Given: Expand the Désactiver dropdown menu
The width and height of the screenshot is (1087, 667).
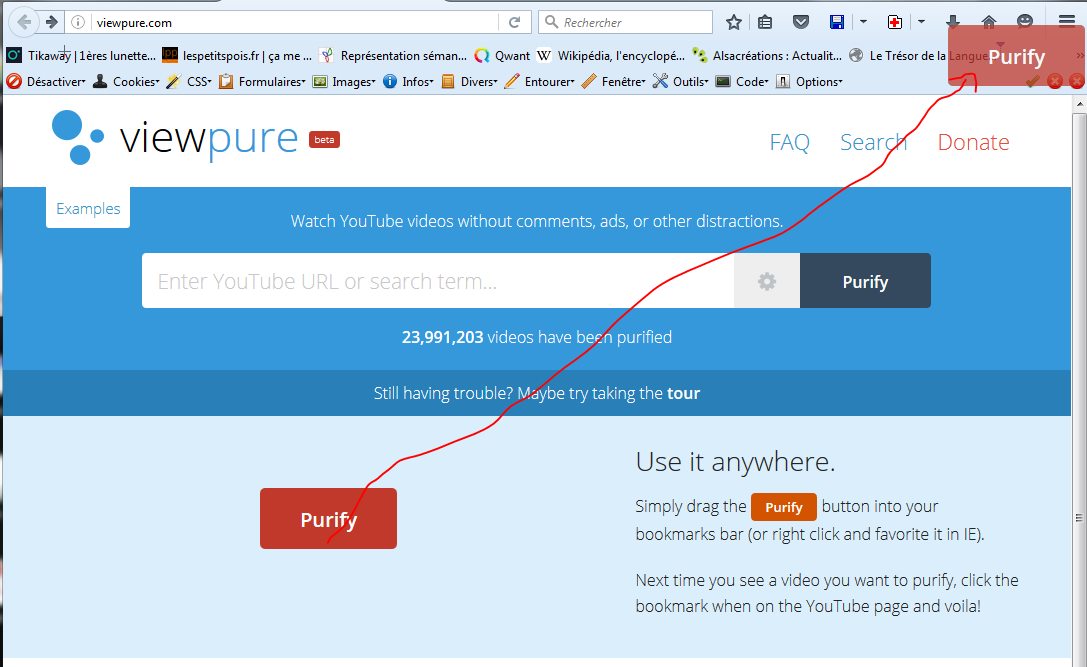Looking at the screenshot, I should coord(47,82).
